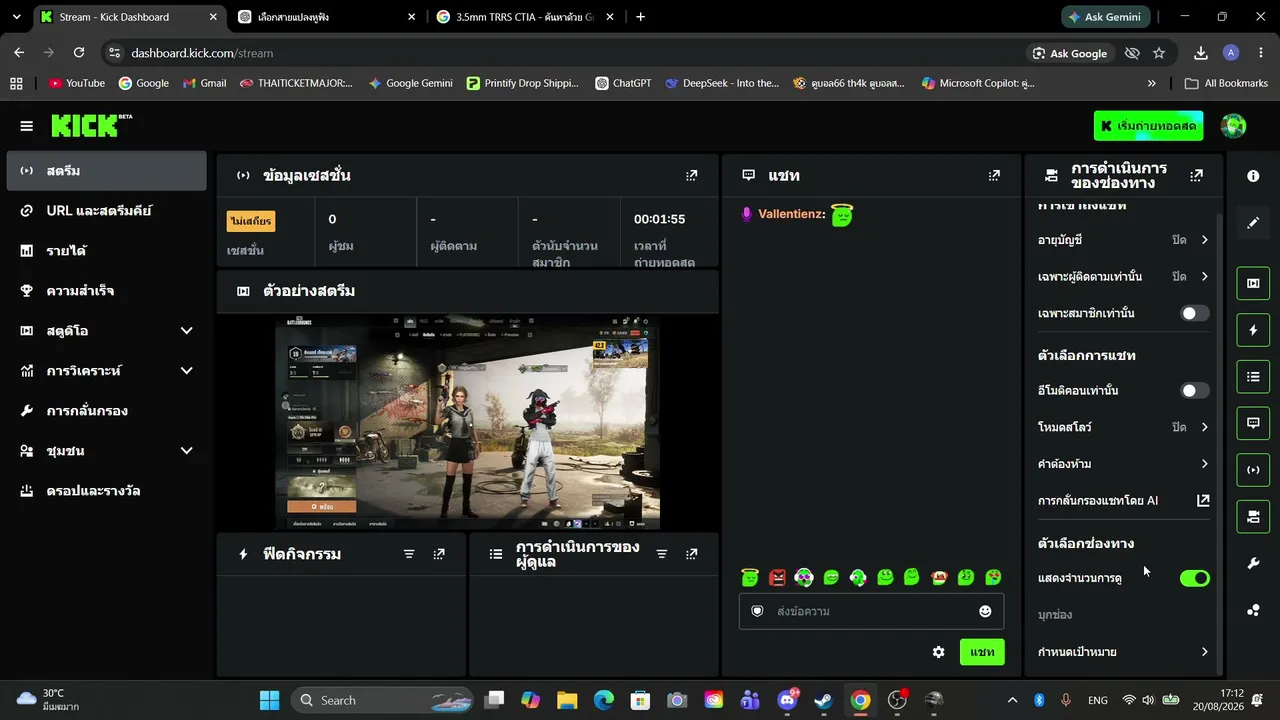
Task: Insert the angry red emote
Action: pyautogui.click(x=777, y=577)
